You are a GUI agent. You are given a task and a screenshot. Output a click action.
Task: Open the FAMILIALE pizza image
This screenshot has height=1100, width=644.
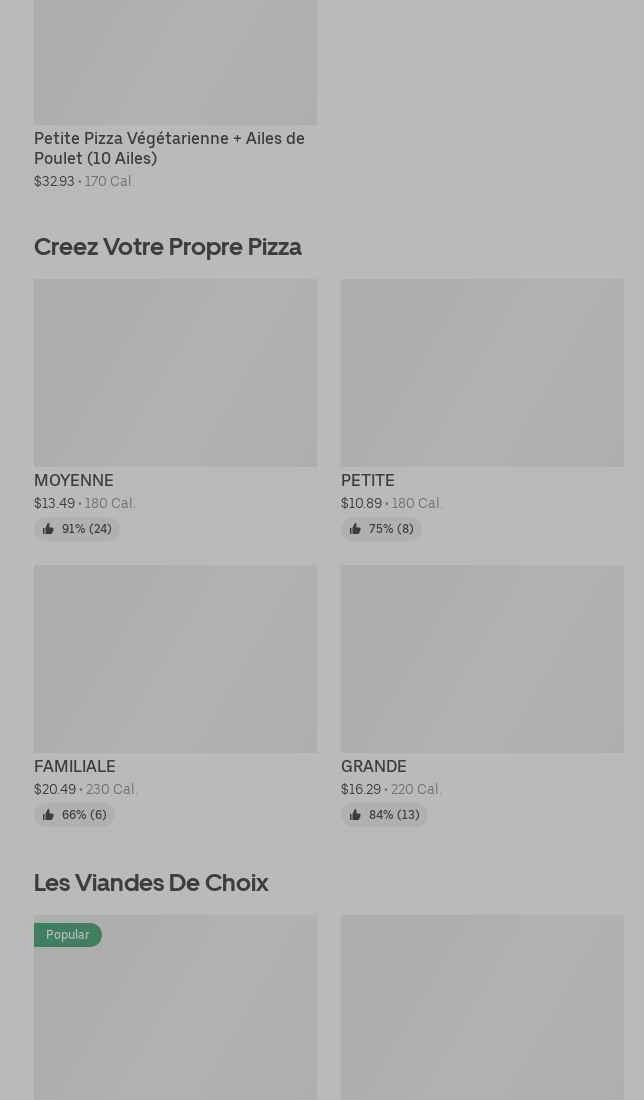tap(175, 659)
